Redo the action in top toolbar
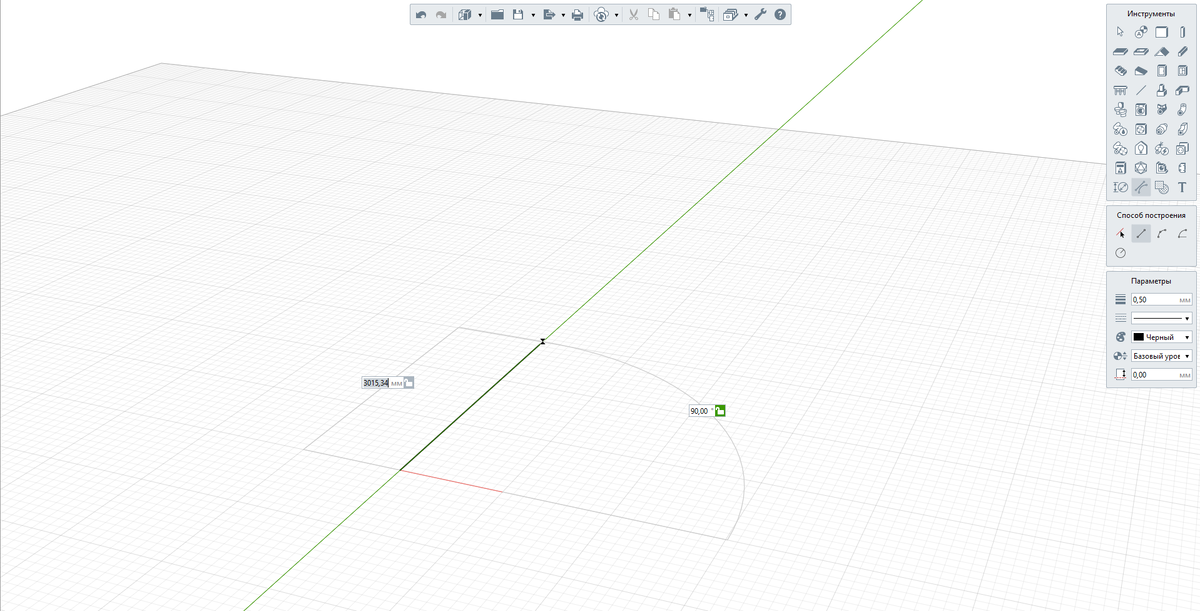This screenshot has height=611, width=1200. 441,15
